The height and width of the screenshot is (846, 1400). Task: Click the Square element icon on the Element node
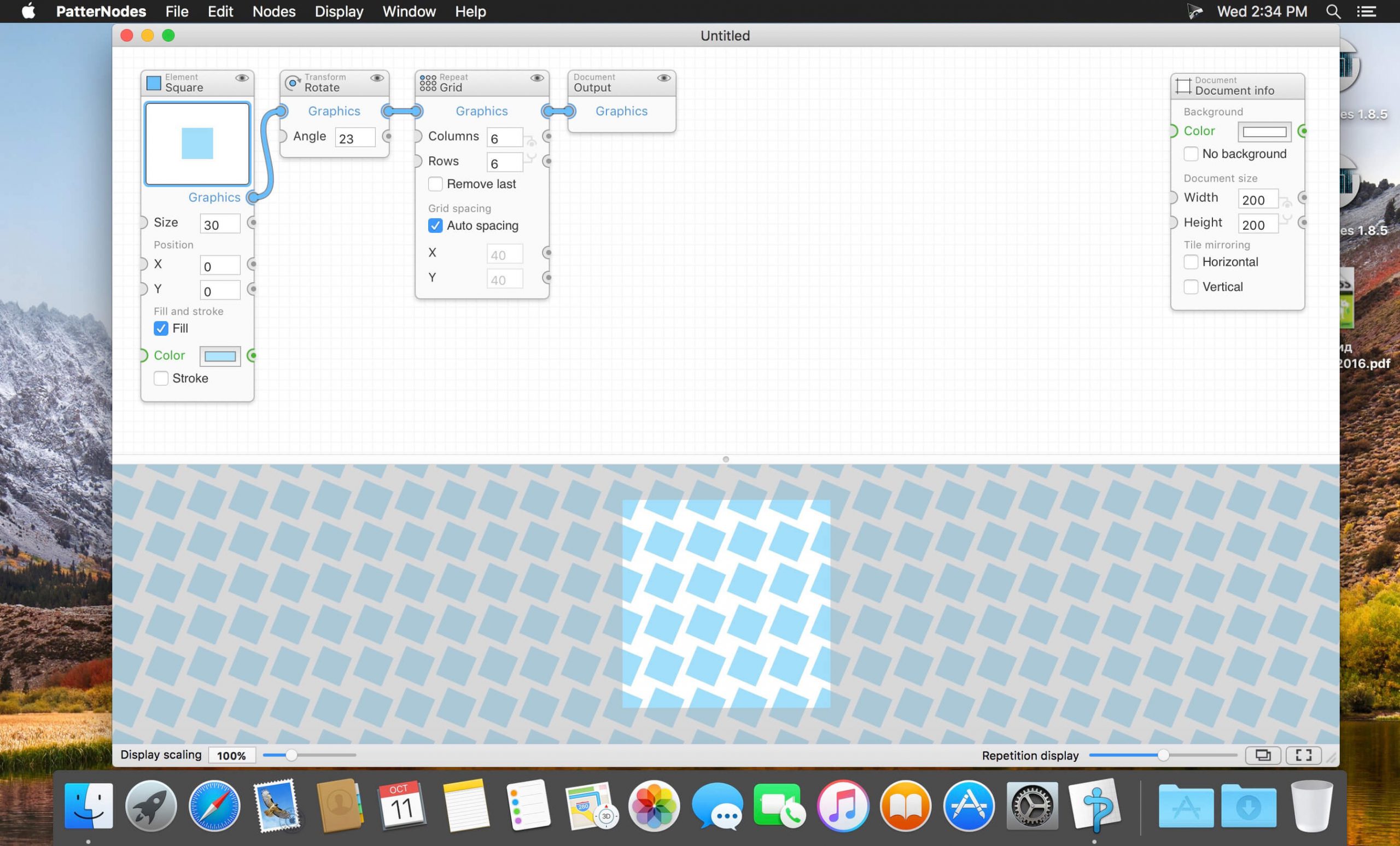pos(154,83)
